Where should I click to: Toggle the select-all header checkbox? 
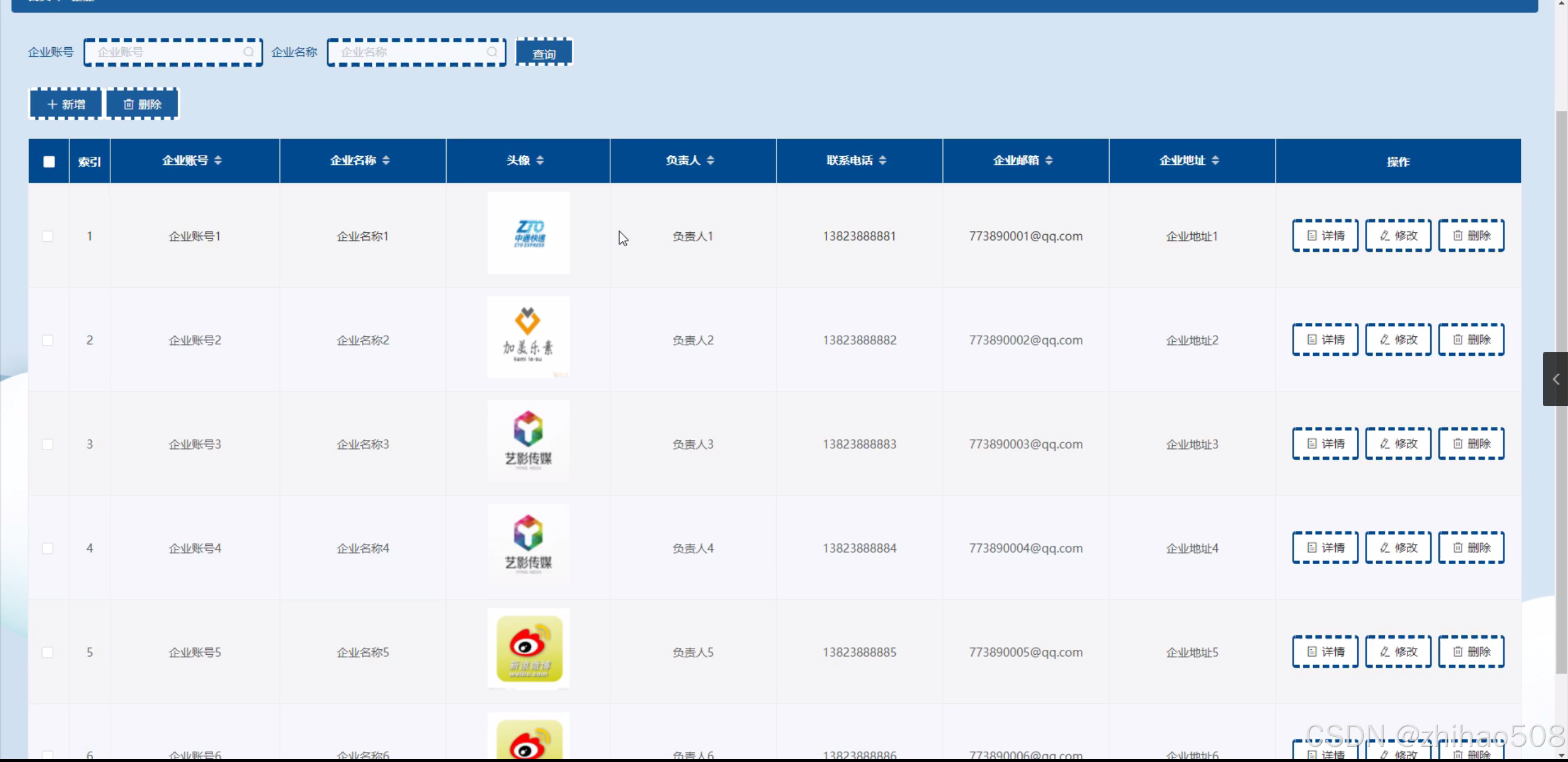click(x=49, y=162)
